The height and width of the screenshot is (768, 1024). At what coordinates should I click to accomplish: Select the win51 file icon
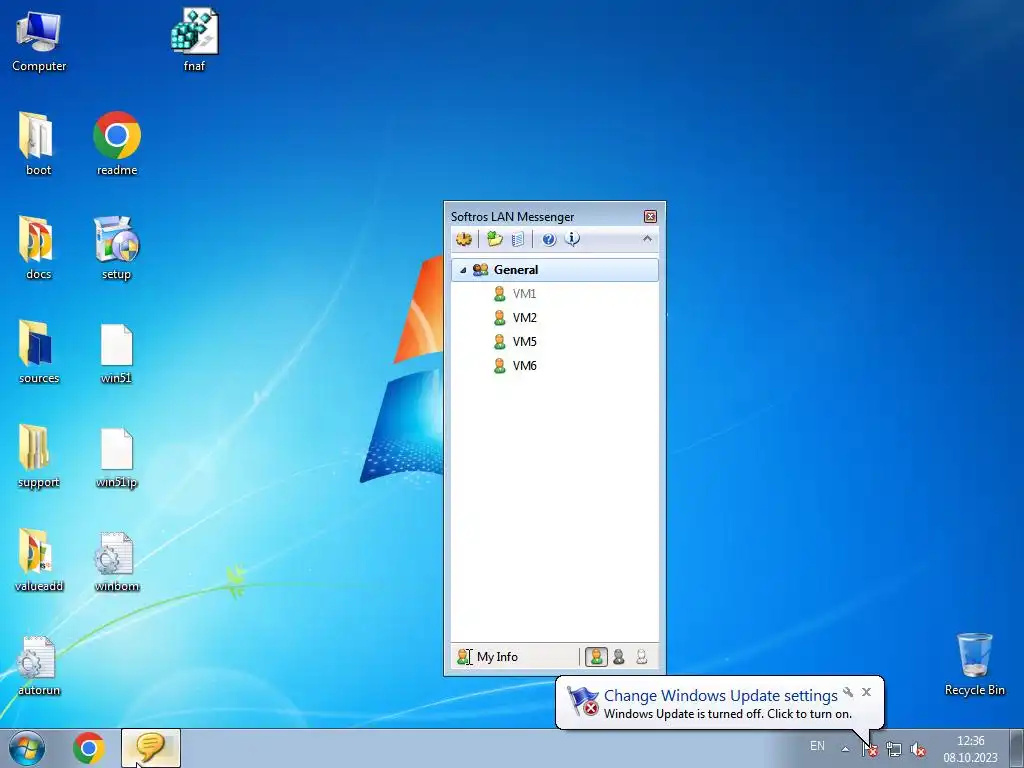coord(117,352)
